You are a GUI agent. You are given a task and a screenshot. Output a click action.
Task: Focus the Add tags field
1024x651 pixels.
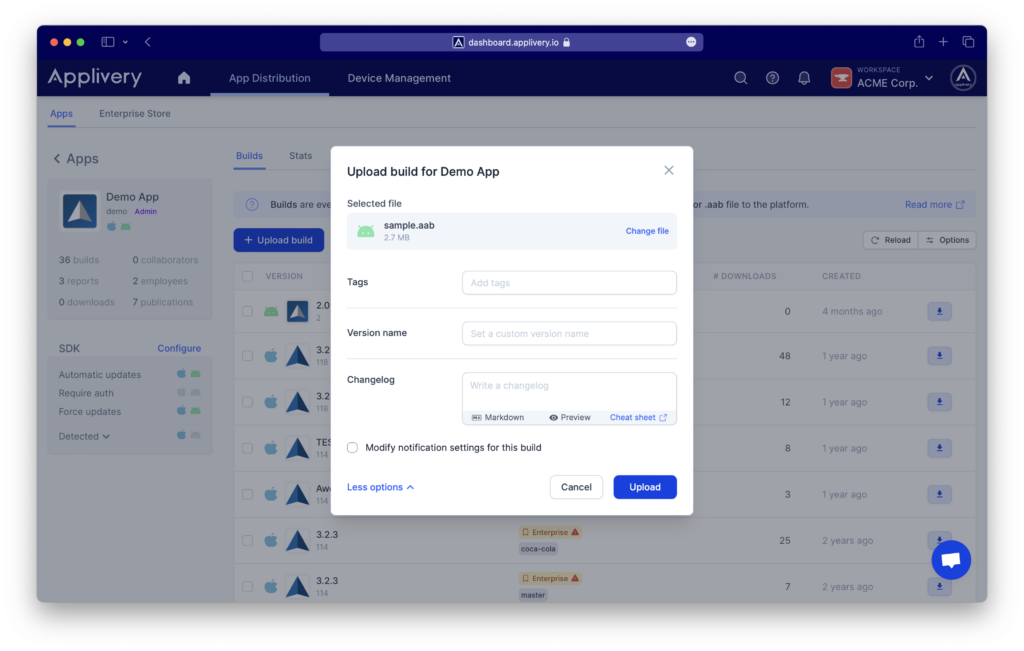click(569, 283)
